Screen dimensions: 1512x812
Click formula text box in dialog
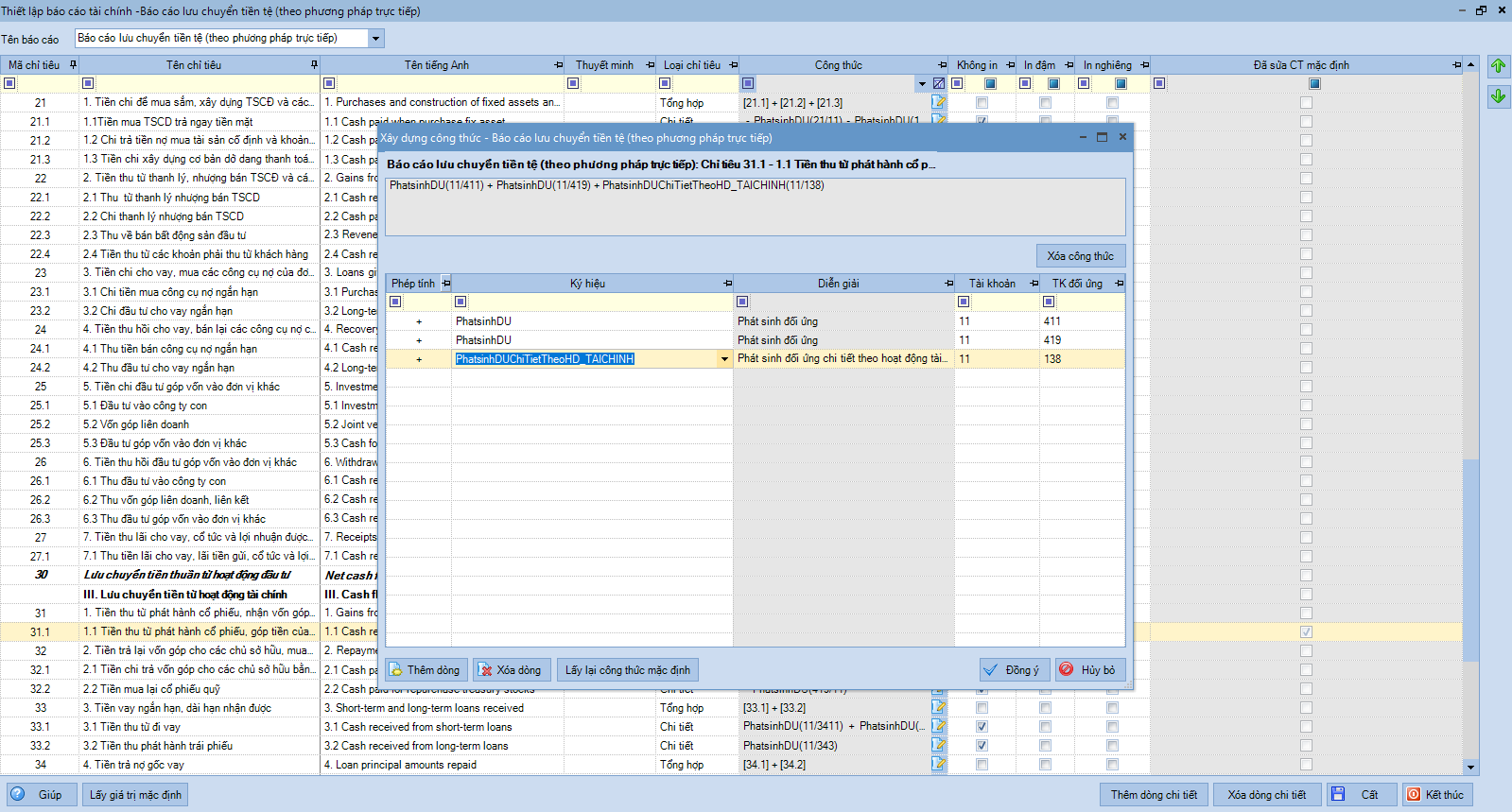click(x=756, y=207)
